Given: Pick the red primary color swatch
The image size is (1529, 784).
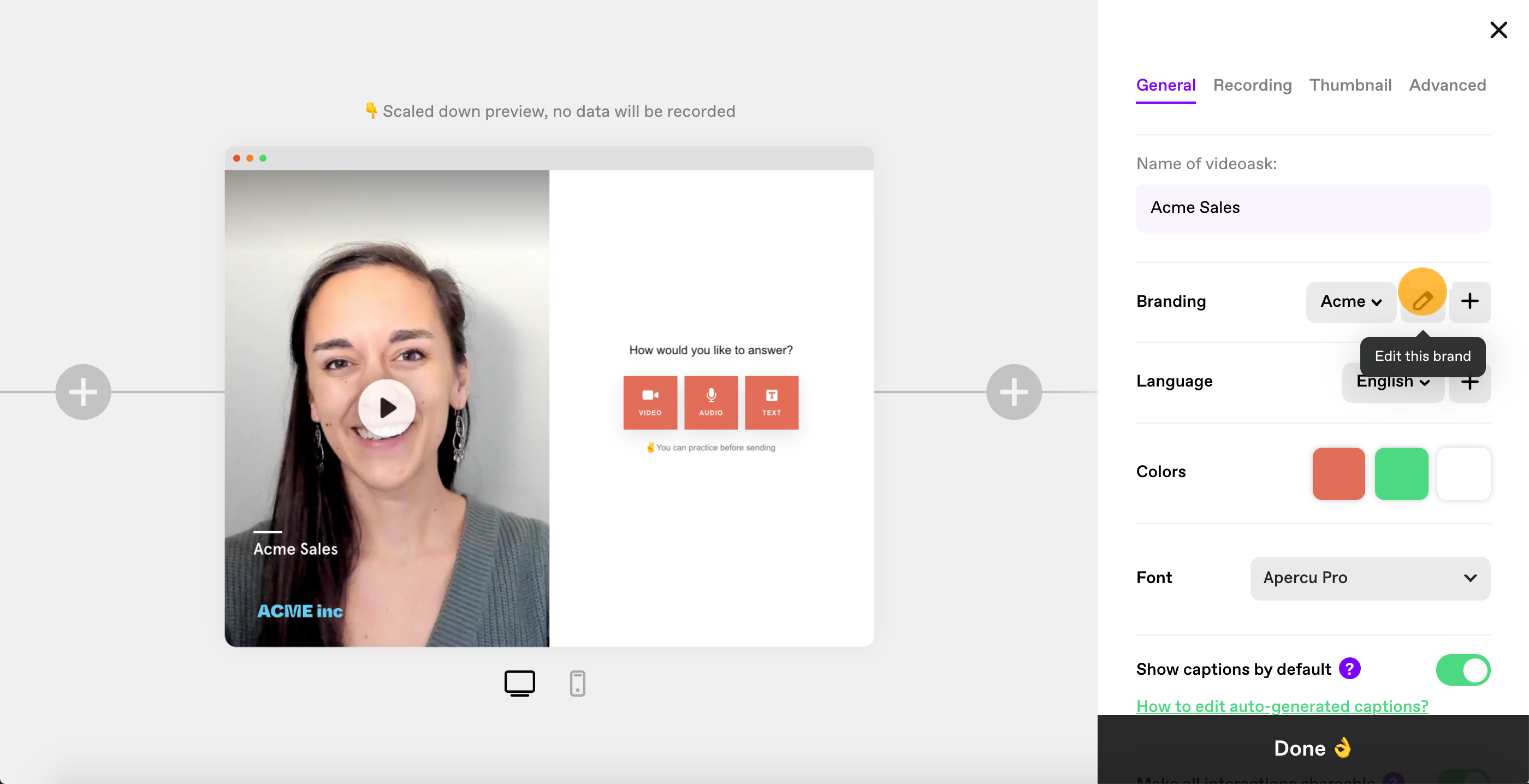Looking at the screenshot, I should tap(1338, 473).
